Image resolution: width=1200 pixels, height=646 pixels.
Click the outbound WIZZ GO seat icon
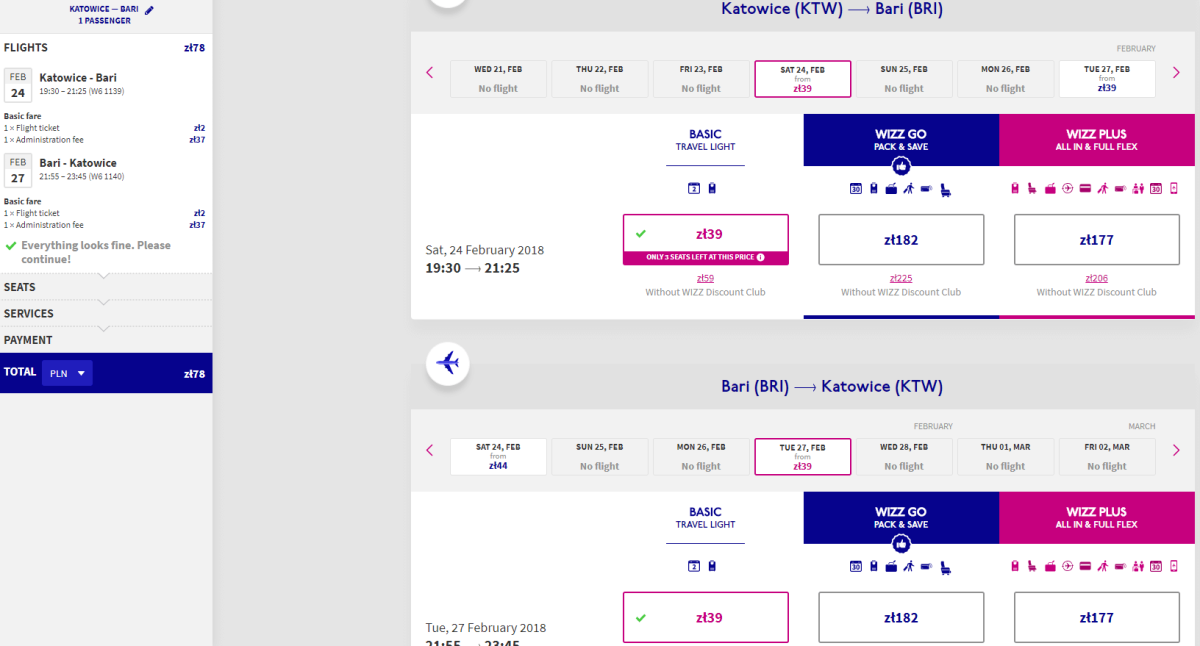click(x=945, y=188)
